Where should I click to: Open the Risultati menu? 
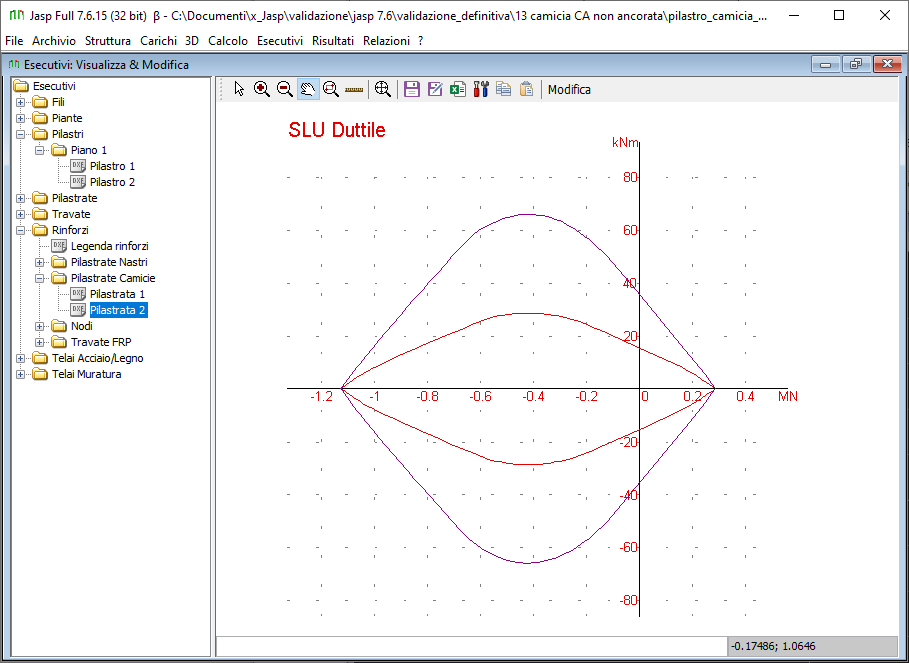(333, 41)
